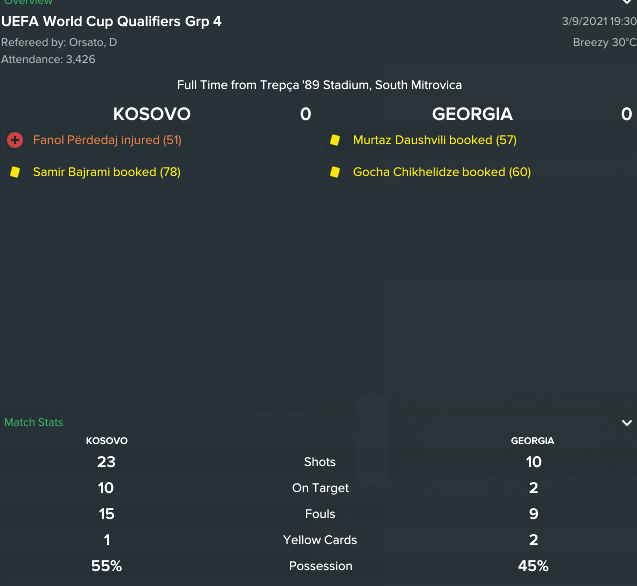Open the Georgia team name in scoreline

click(472, 114)
